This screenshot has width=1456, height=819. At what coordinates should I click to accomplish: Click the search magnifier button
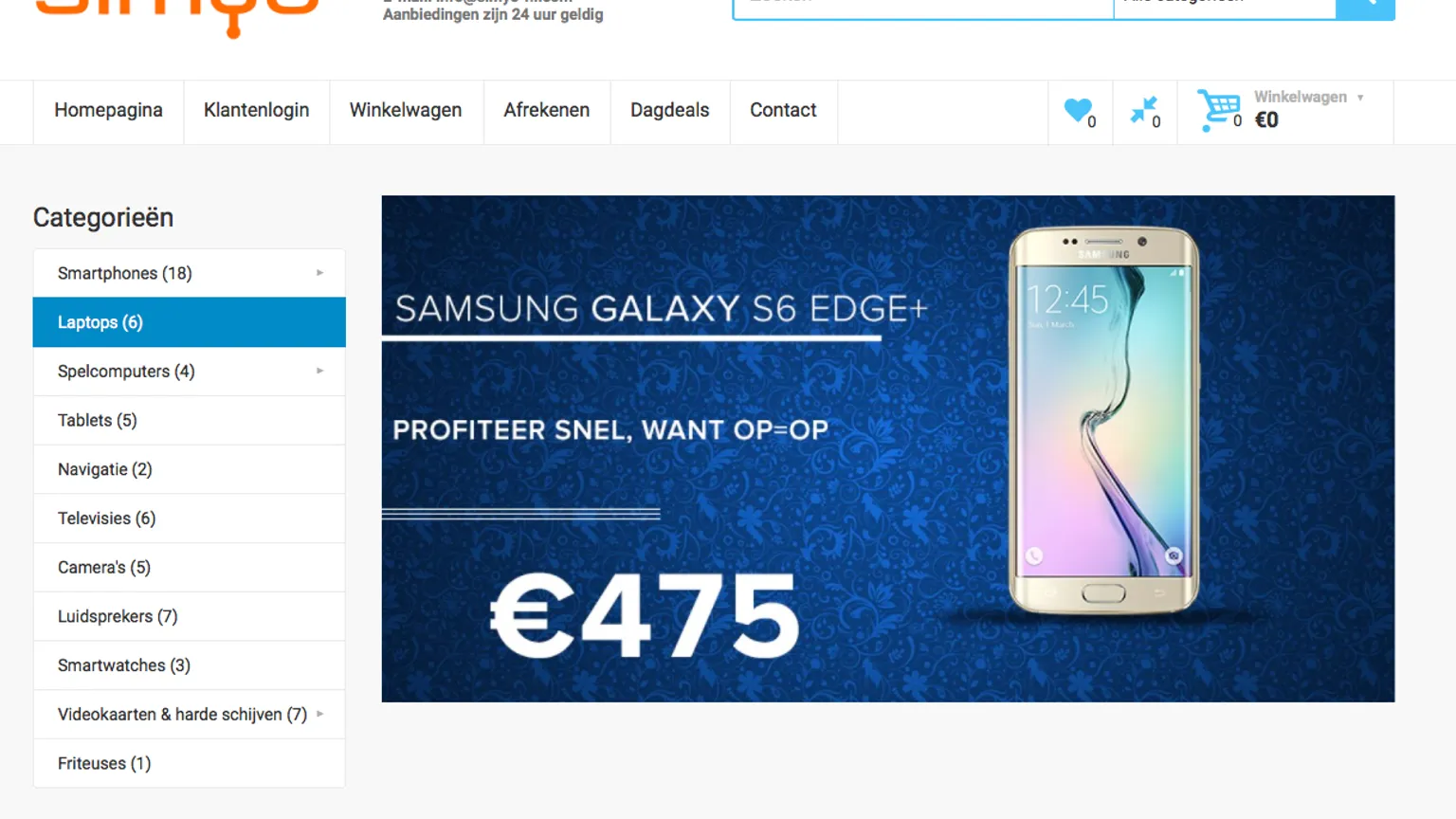click(1365, 8)
